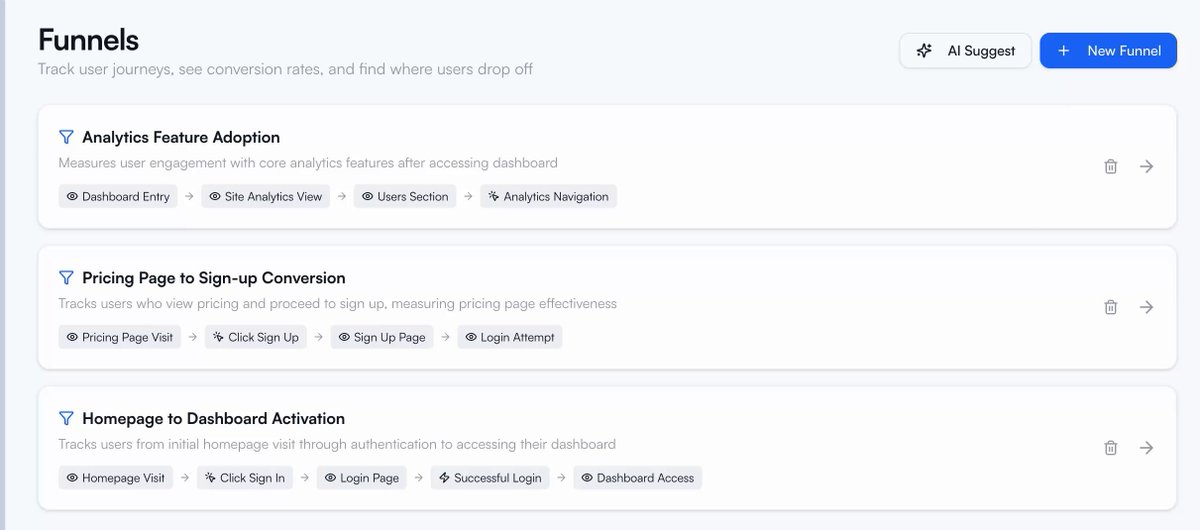The height and width of the screenshot is (530, 1200).
Task: Select the Pricing Page Visit step
Action: (x=120, y=337)
